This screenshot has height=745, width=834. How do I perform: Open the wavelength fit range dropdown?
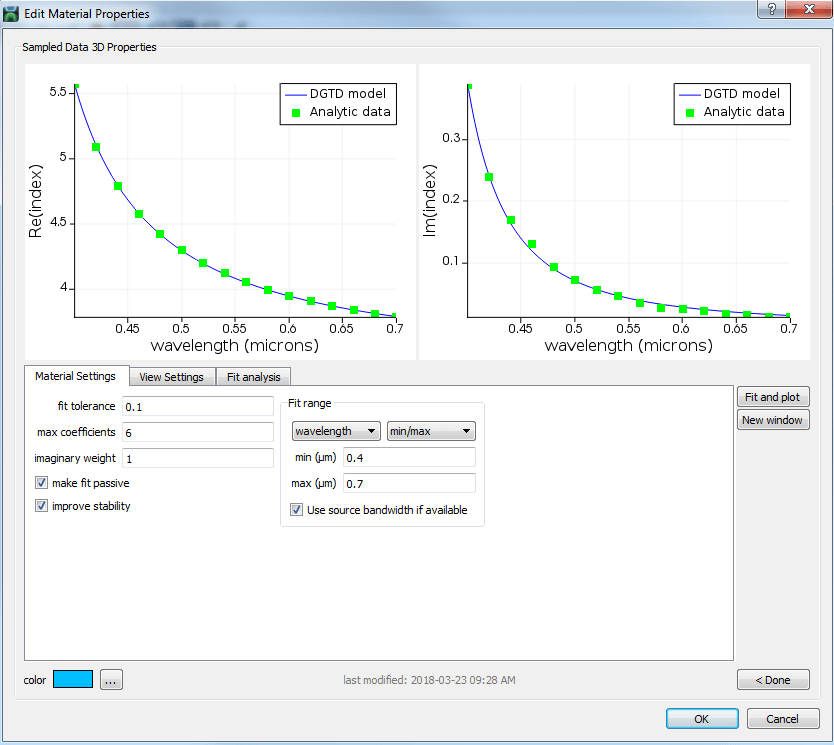coord(335,430)
